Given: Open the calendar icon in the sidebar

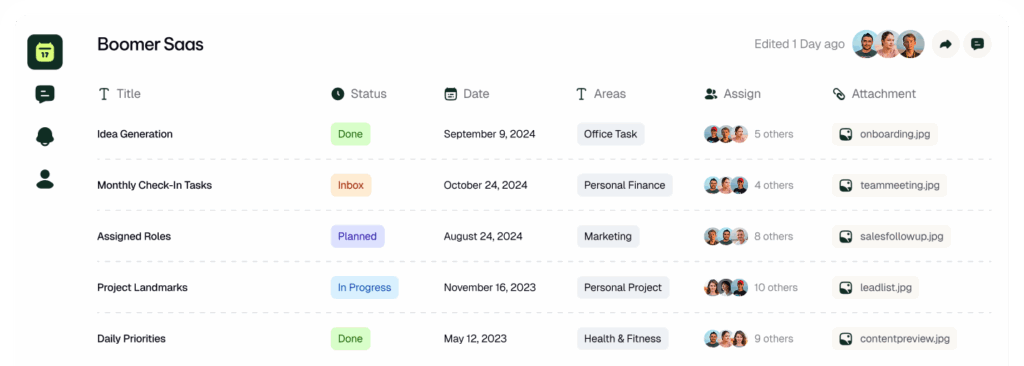Looking at the screenshot, I should click(44, 52).
